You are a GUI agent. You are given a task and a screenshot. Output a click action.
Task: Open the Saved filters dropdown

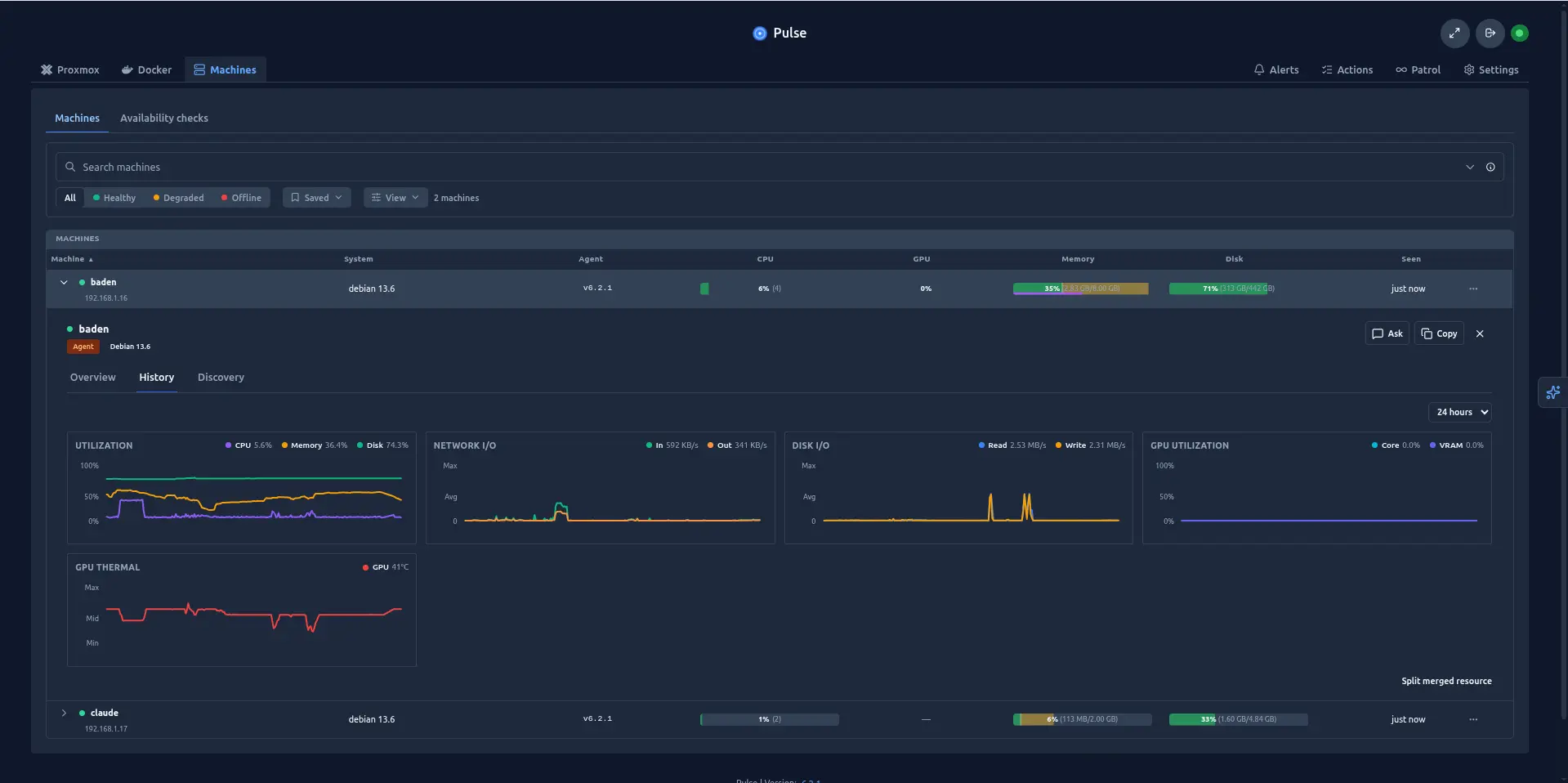[317, 198]
